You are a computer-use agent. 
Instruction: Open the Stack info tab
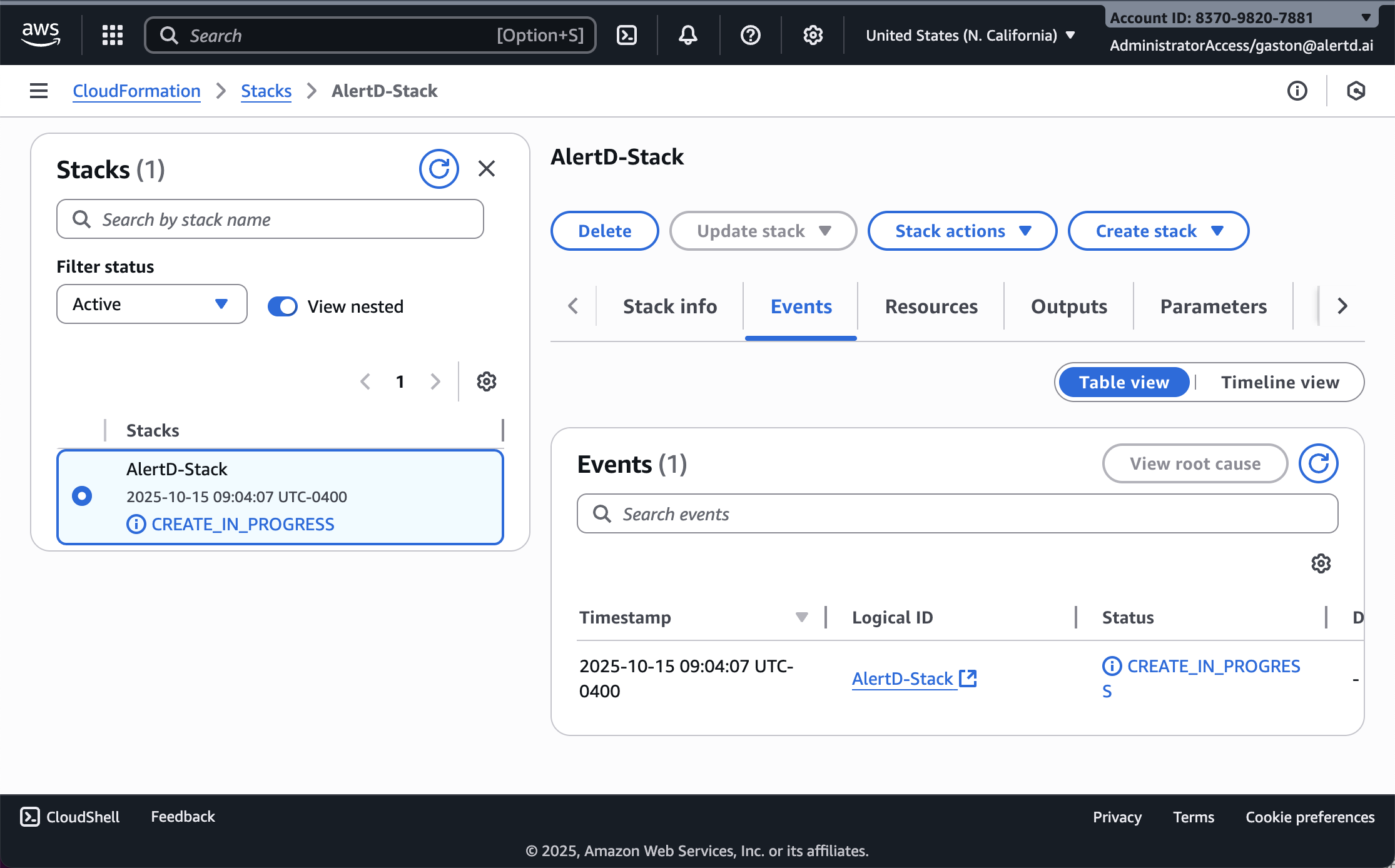click(x=669, y=306)
